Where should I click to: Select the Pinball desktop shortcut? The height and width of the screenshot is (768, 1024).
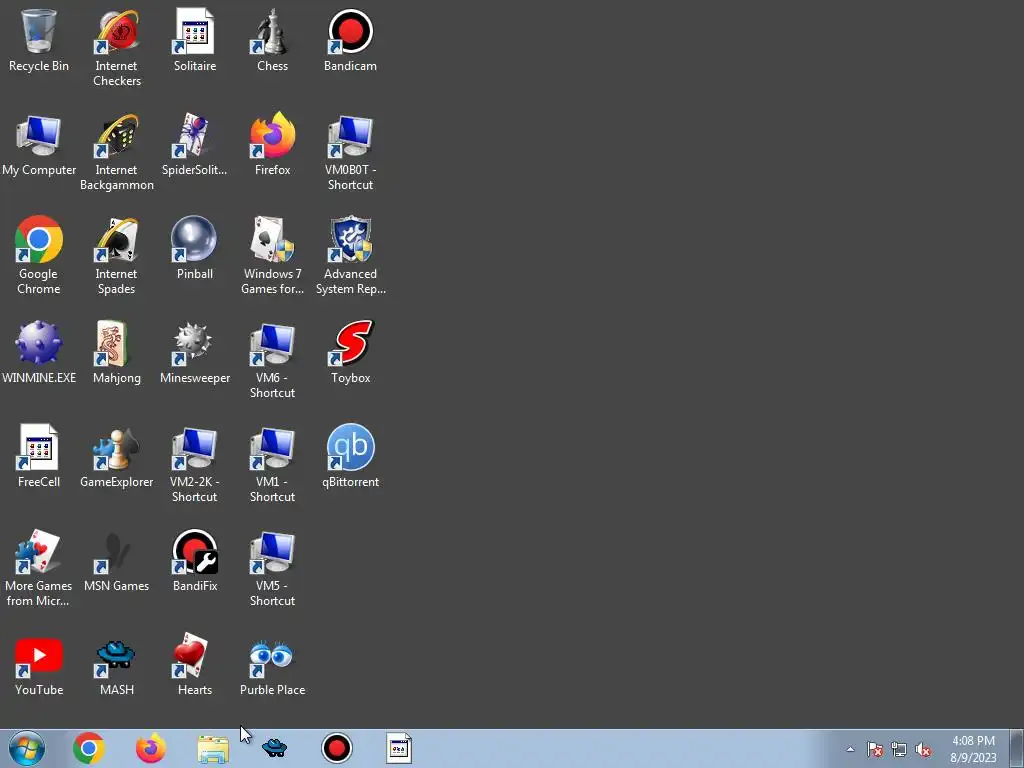(195, 249)
